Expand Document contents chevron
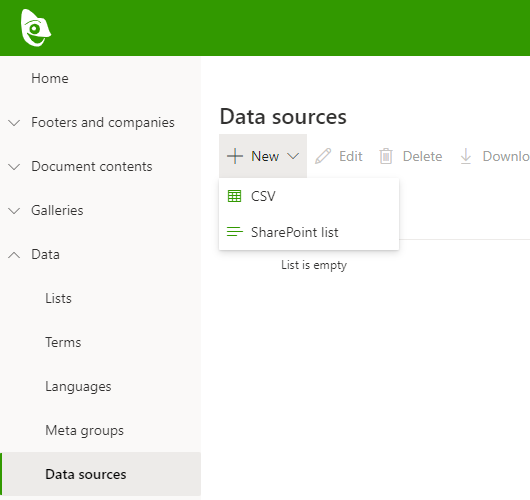Image resolution: width=530 pixels, height=500 pixels. [x=14, y=167]
